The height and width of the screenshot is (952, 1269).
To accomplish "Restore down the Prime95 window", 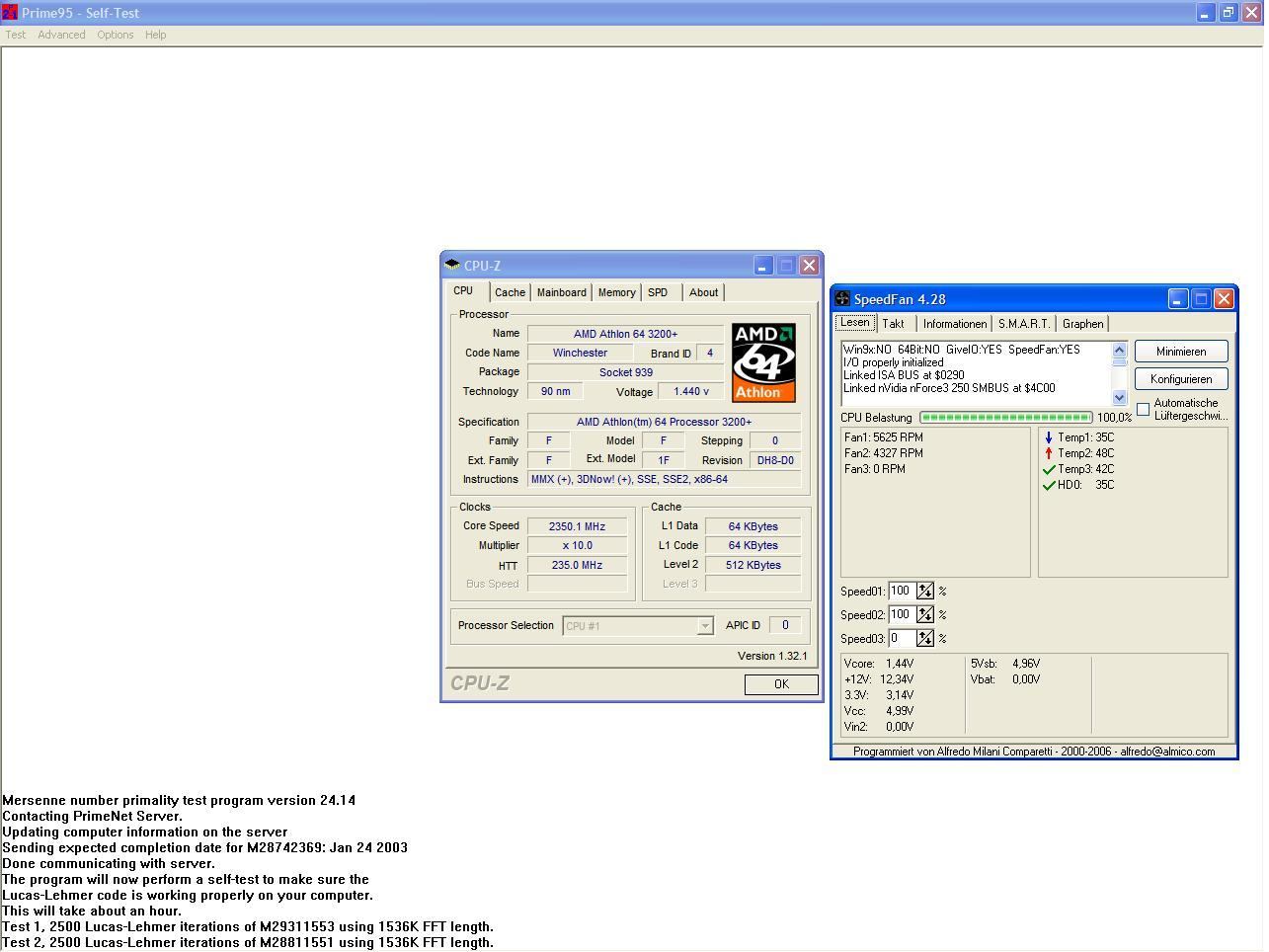I will tap(1228, 13).
